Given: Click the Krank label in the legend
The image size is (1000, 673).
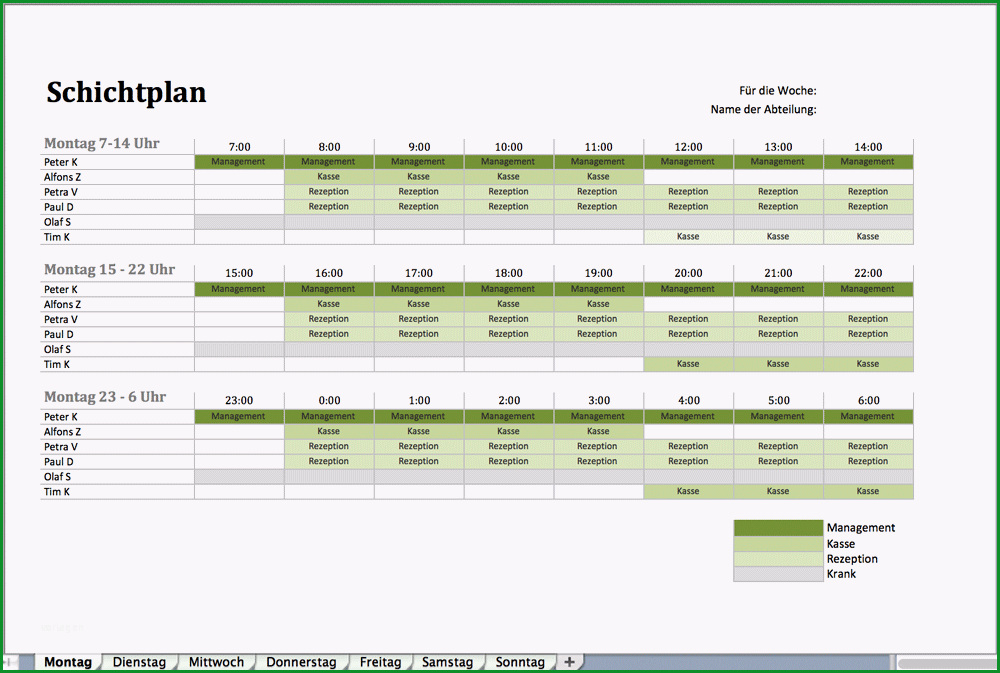Looking at the screenshot, I should (x=841, y=574).
